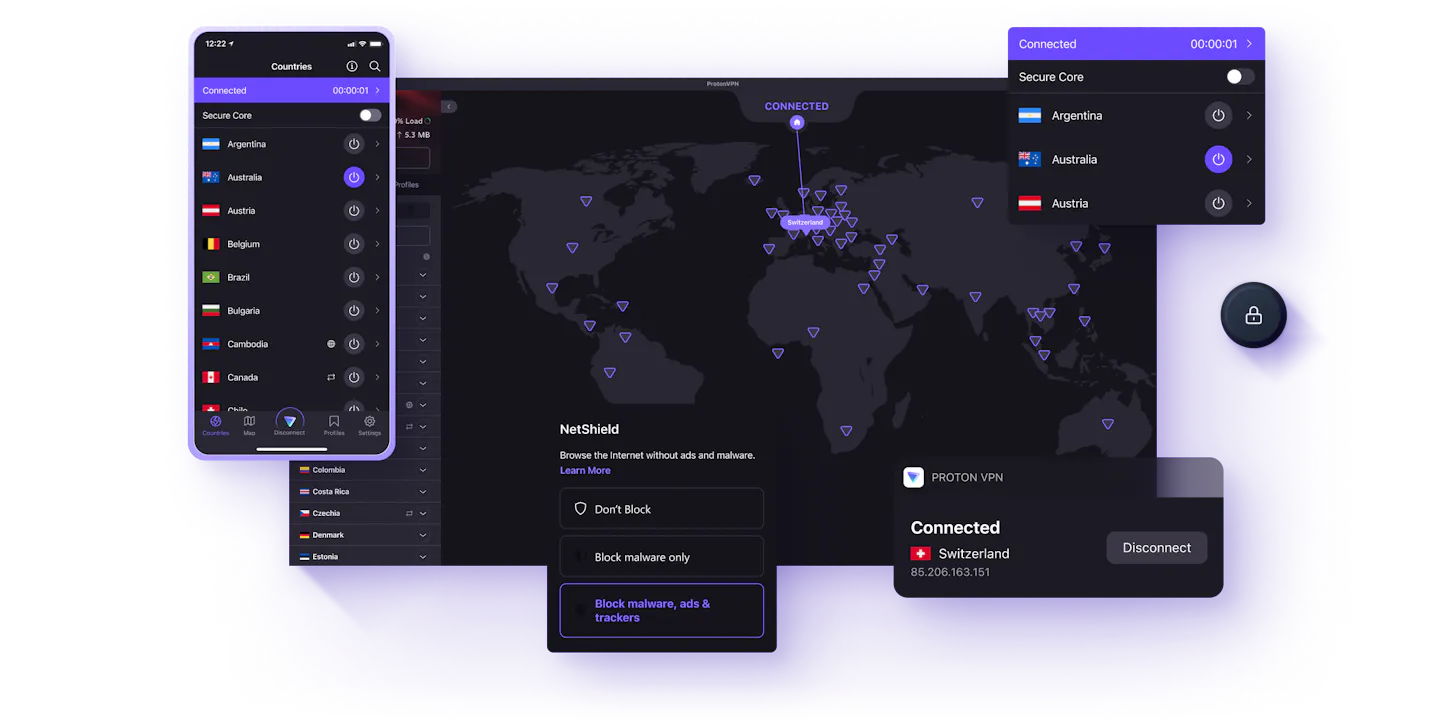Expand the Colombia server list
1446x723 pixels.
(x=423, y=470)
